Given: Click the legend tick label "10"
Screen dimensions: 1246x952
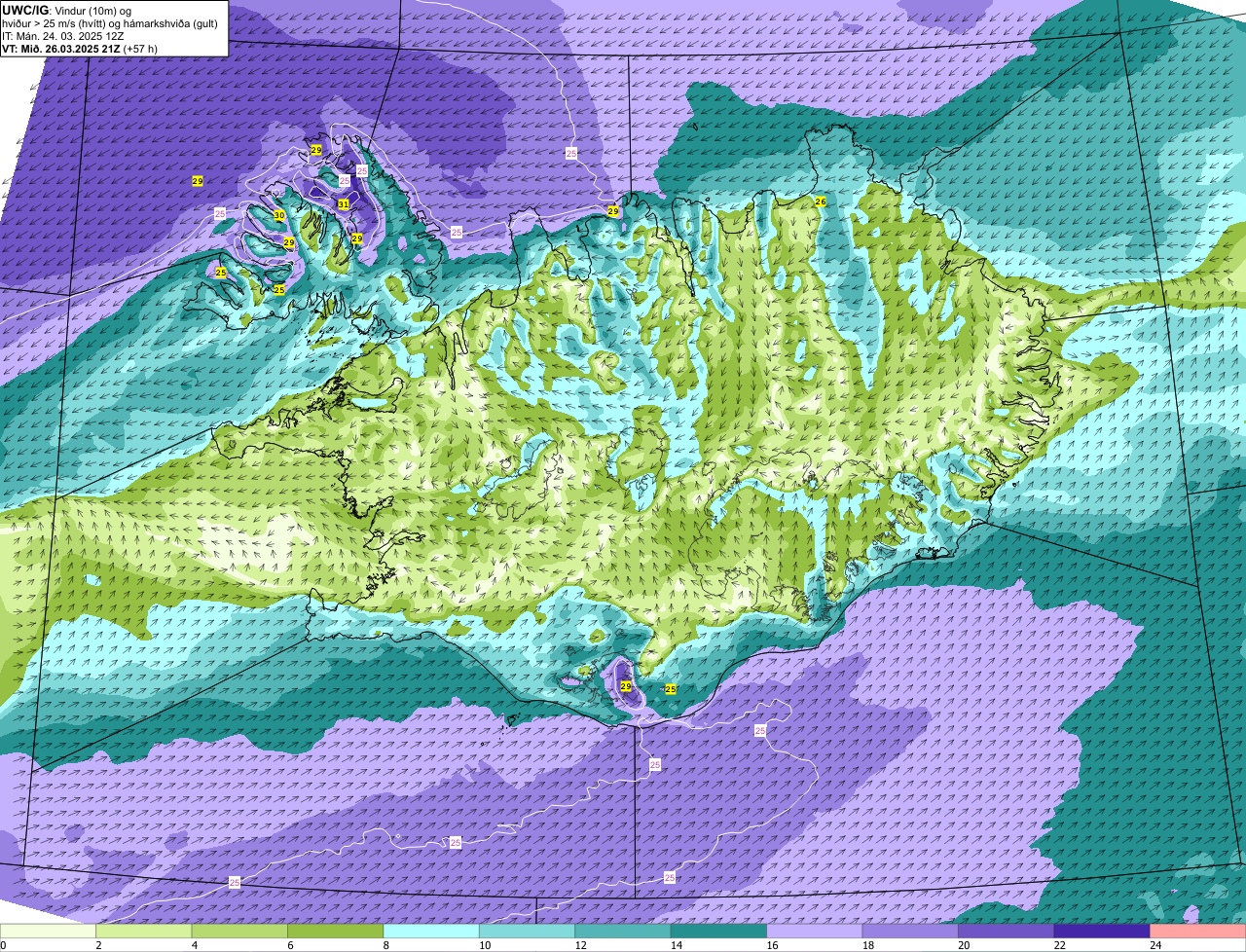Looking at the screenshot, I should (484, 945).
